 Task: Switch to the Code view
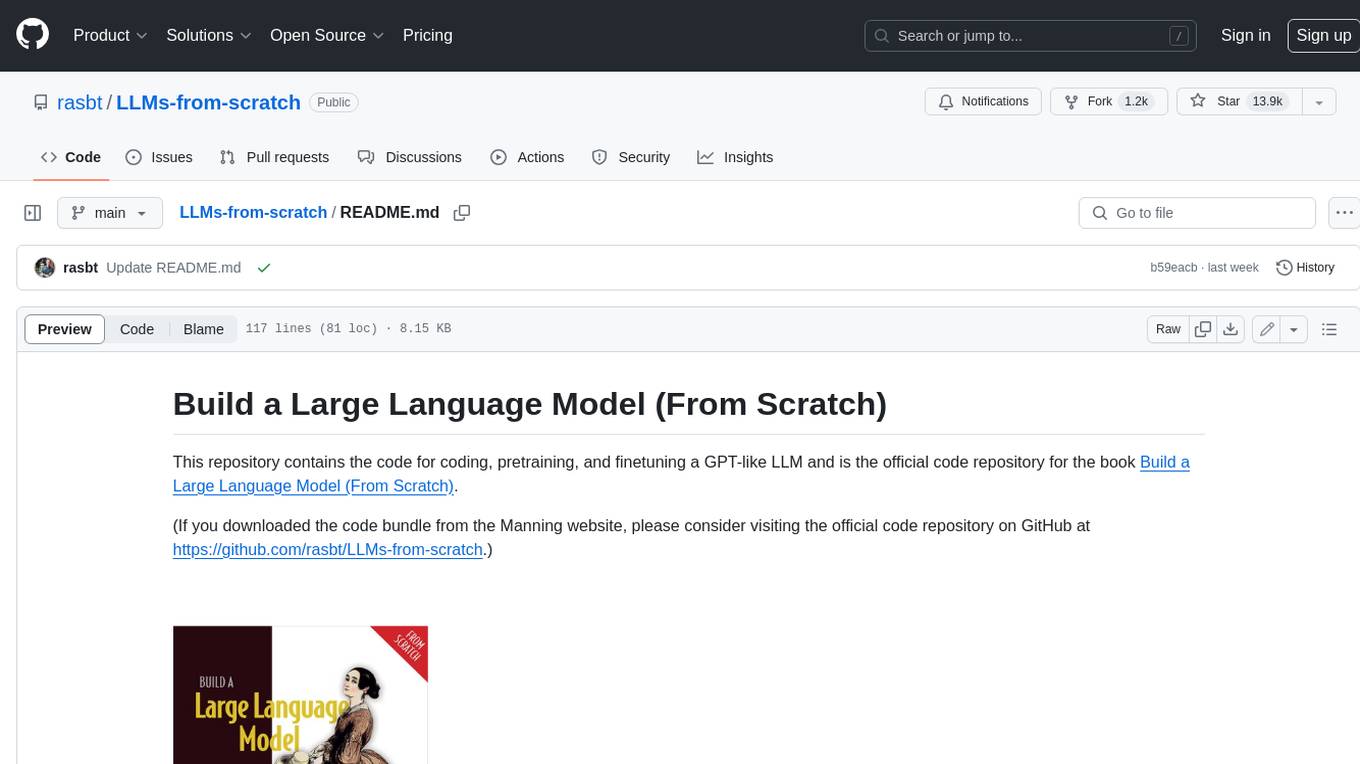(x=137, y=329)
